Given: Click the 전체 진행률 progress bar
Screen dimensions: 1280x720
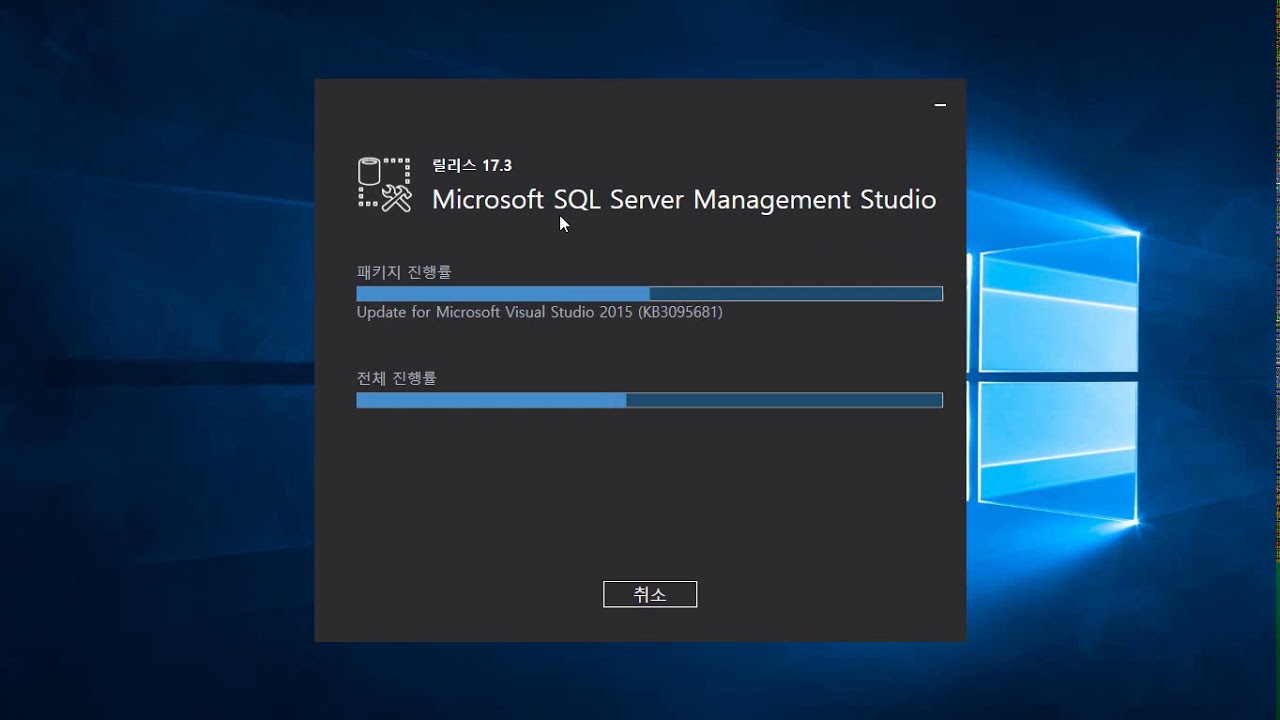Looking at the screenshot, I should [x=649, y=400].
